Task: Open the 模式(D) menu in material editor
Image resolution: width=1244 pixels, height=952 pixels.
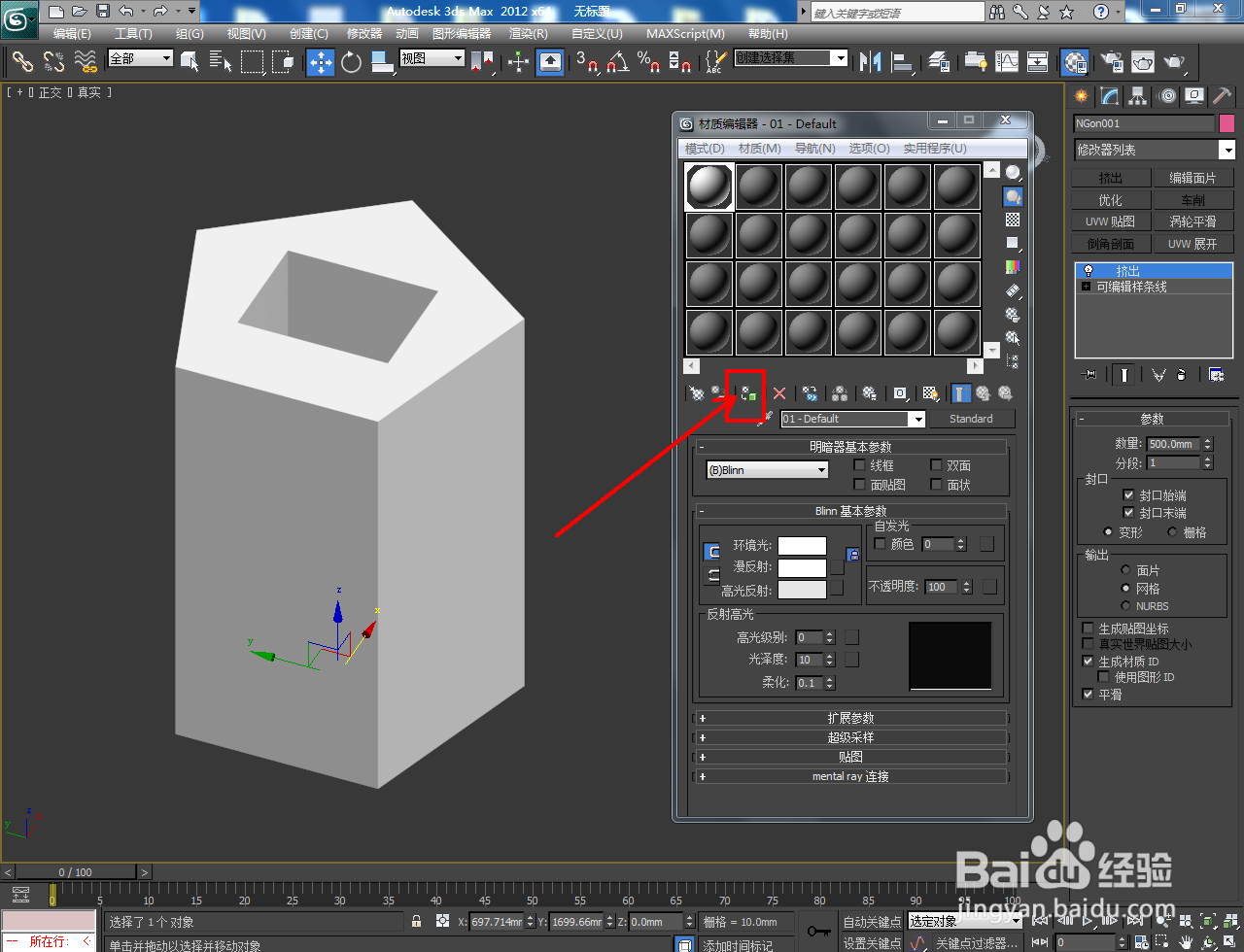Action: click(705, 149)
